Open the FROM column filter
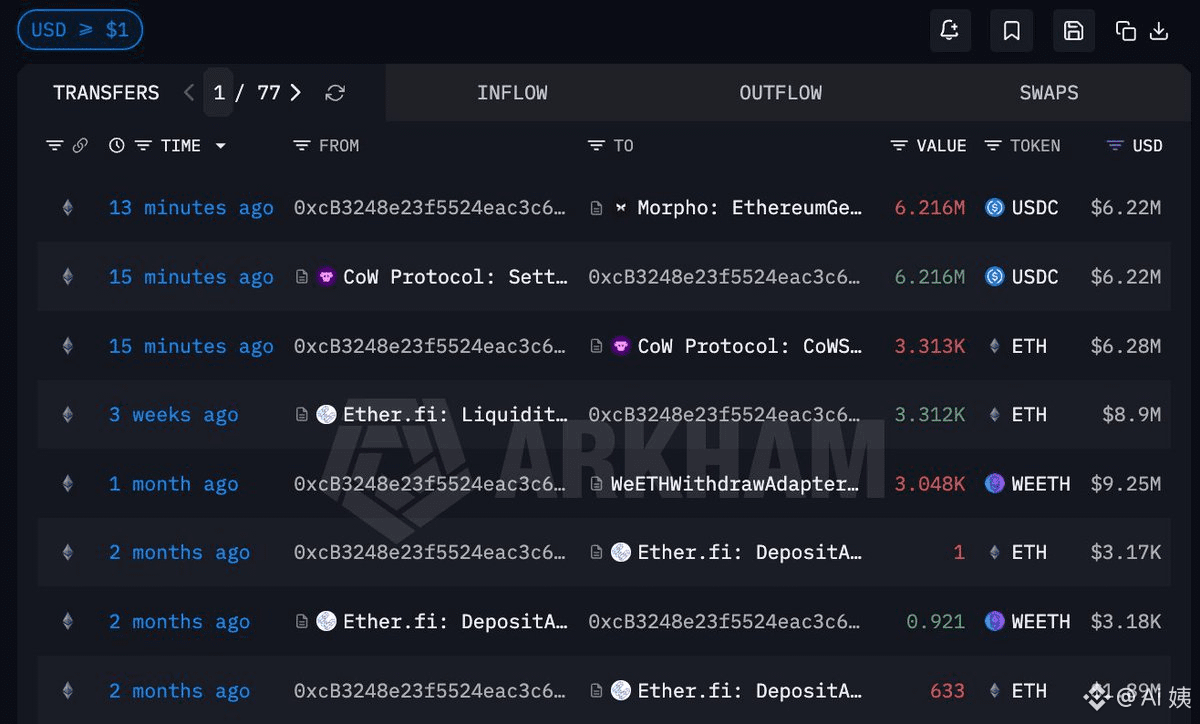 [301, 146]
